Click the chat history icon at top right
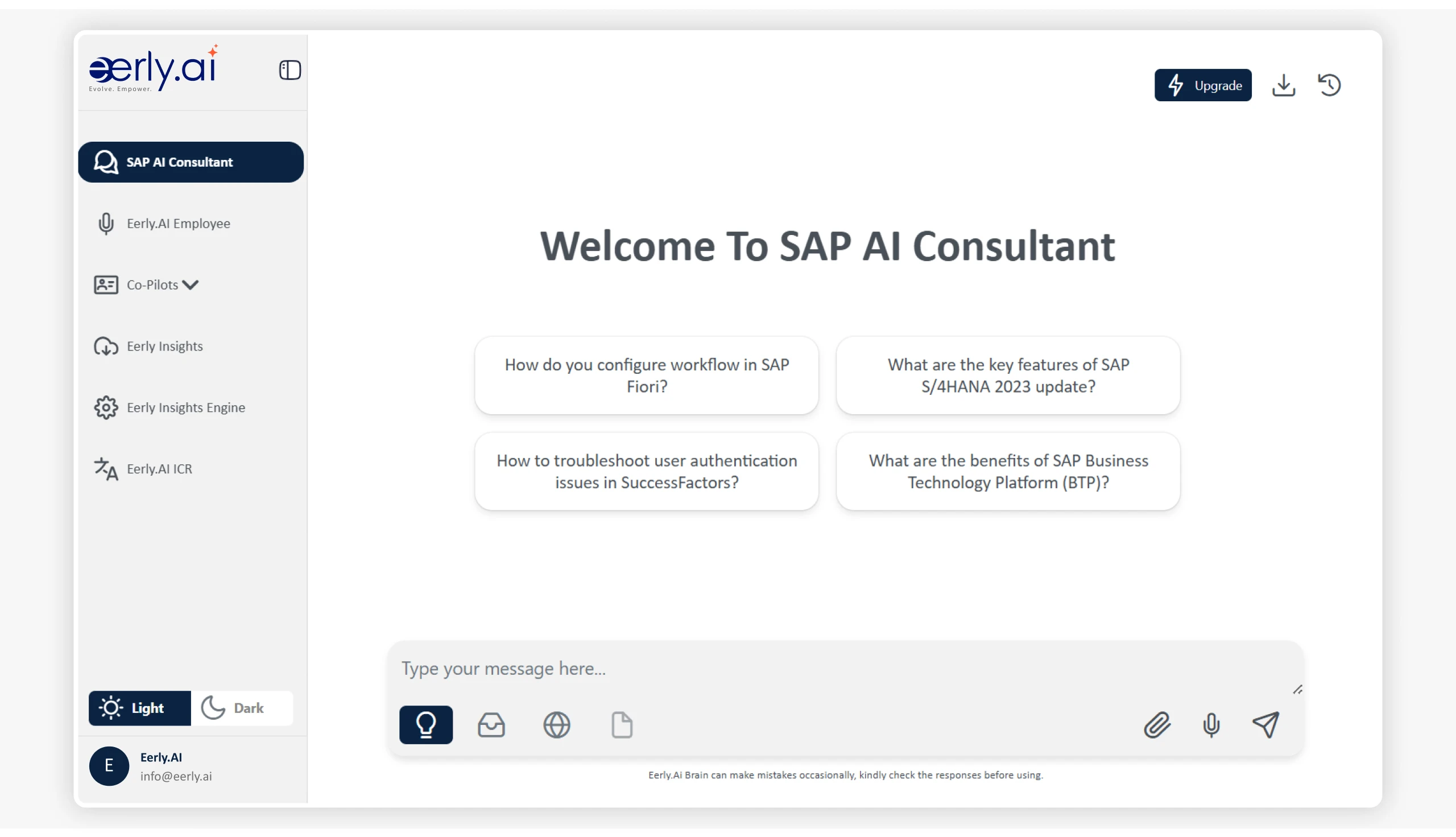Image resolution: width=1456 pixels, height=837 pixels. (x=1330, y=84)
